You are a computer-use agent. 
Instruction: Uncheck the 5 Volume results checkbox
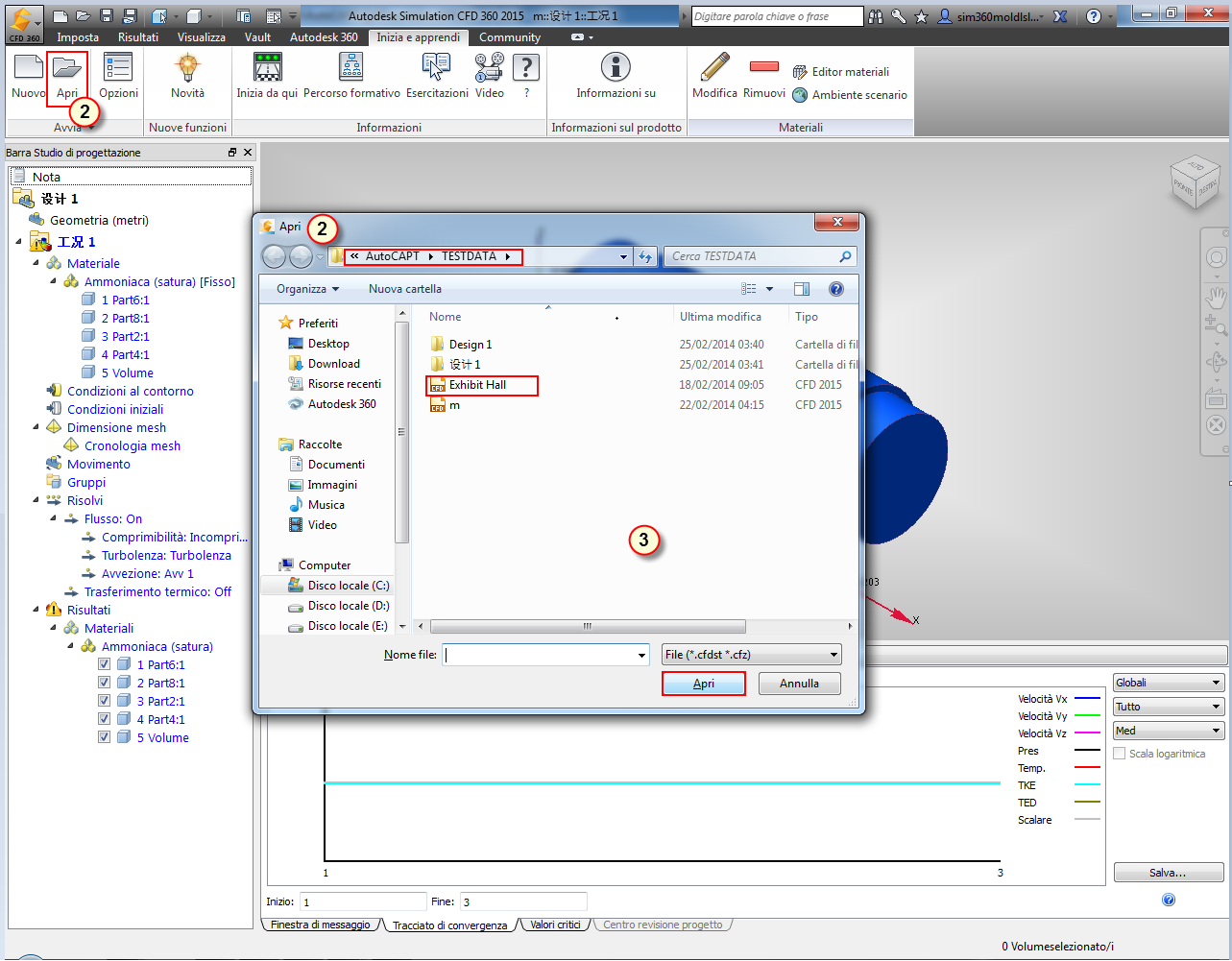105,737
